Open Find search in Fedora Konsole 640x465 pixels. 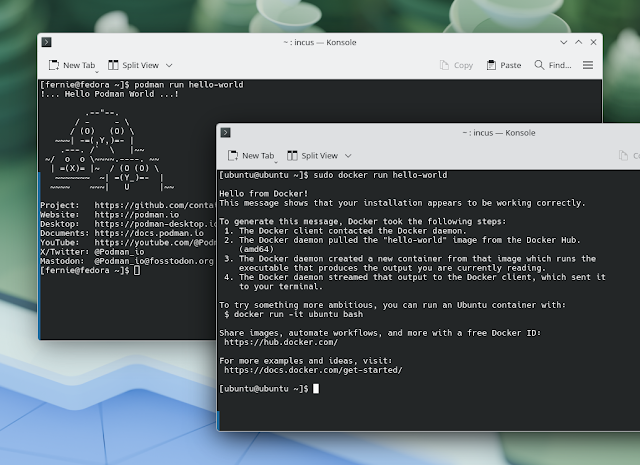pos(552,65)
